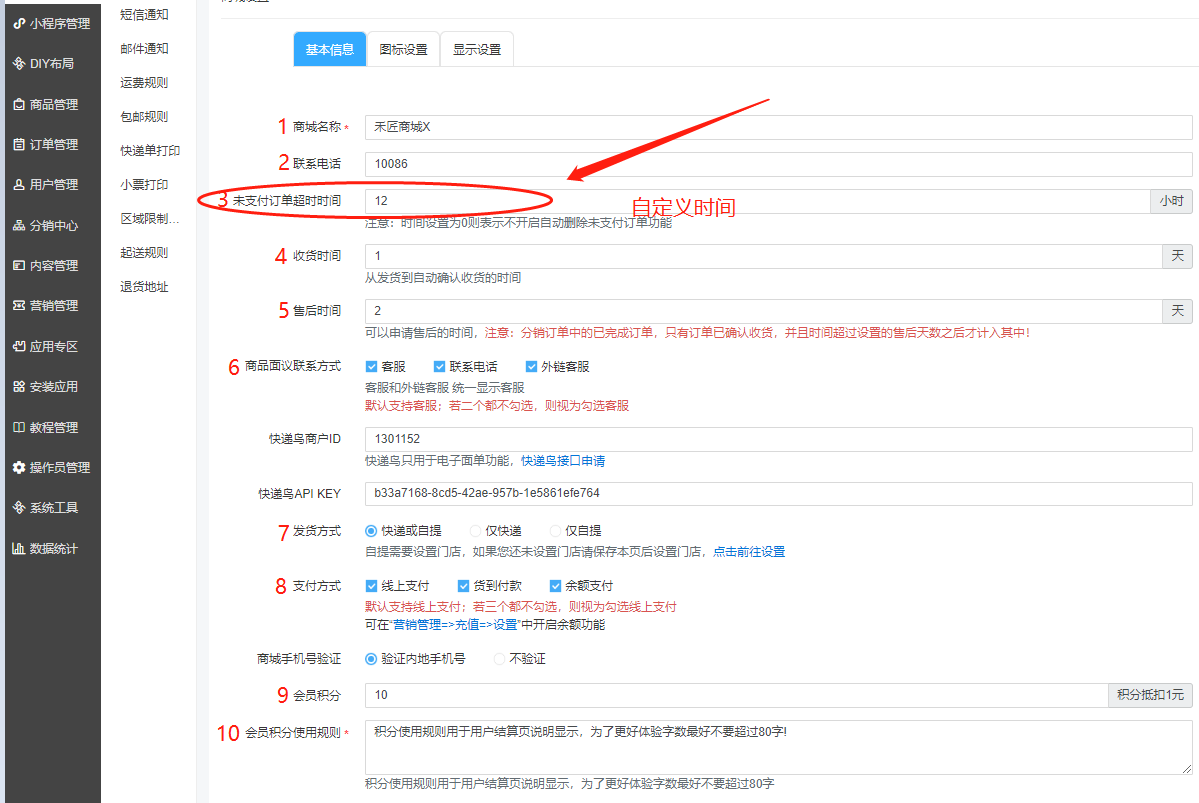
Task: Click the 操作员管理 gear icon
Action: 19,467
